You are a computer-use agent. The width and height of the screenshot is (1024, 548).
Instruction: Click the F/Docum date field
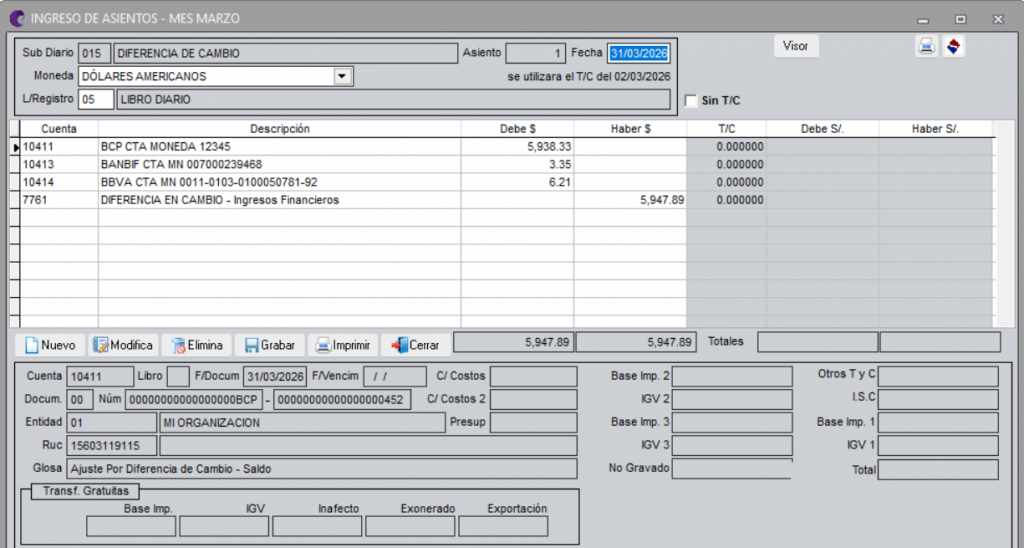pos(274,377)
